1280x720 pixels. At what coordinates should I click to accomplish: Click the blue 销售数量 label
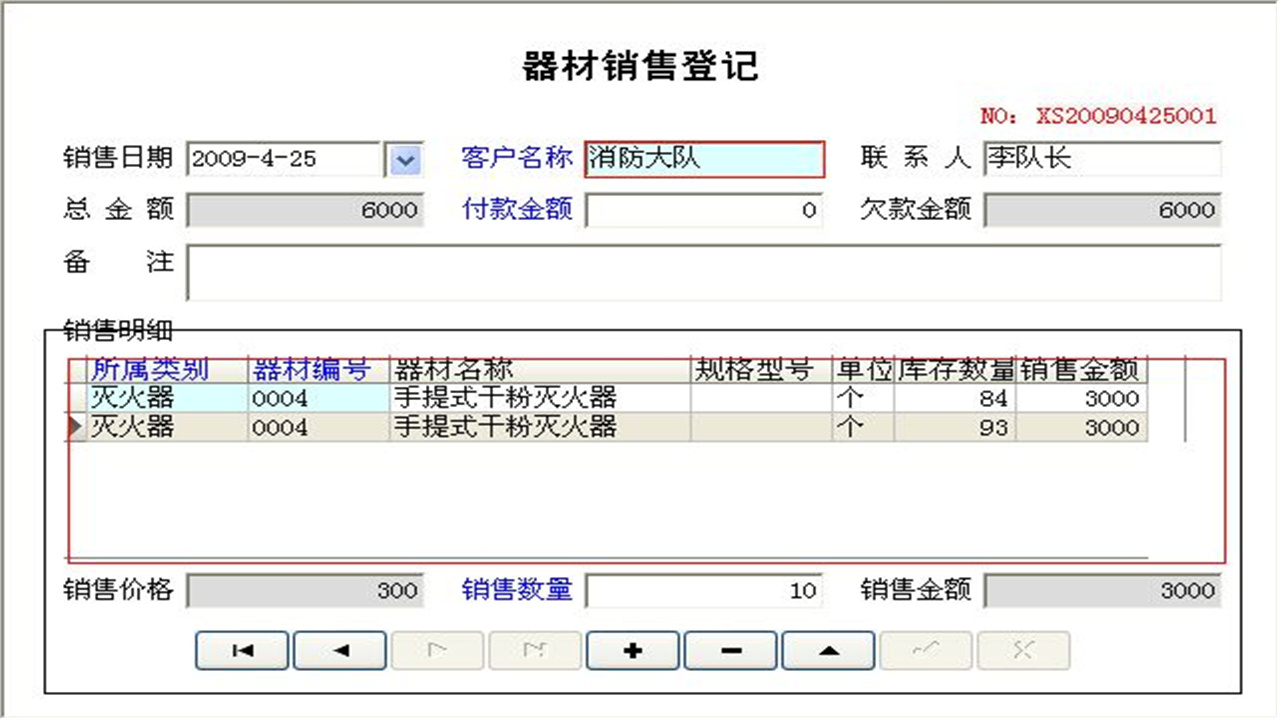pyautogui.click(x=517, y=590)
